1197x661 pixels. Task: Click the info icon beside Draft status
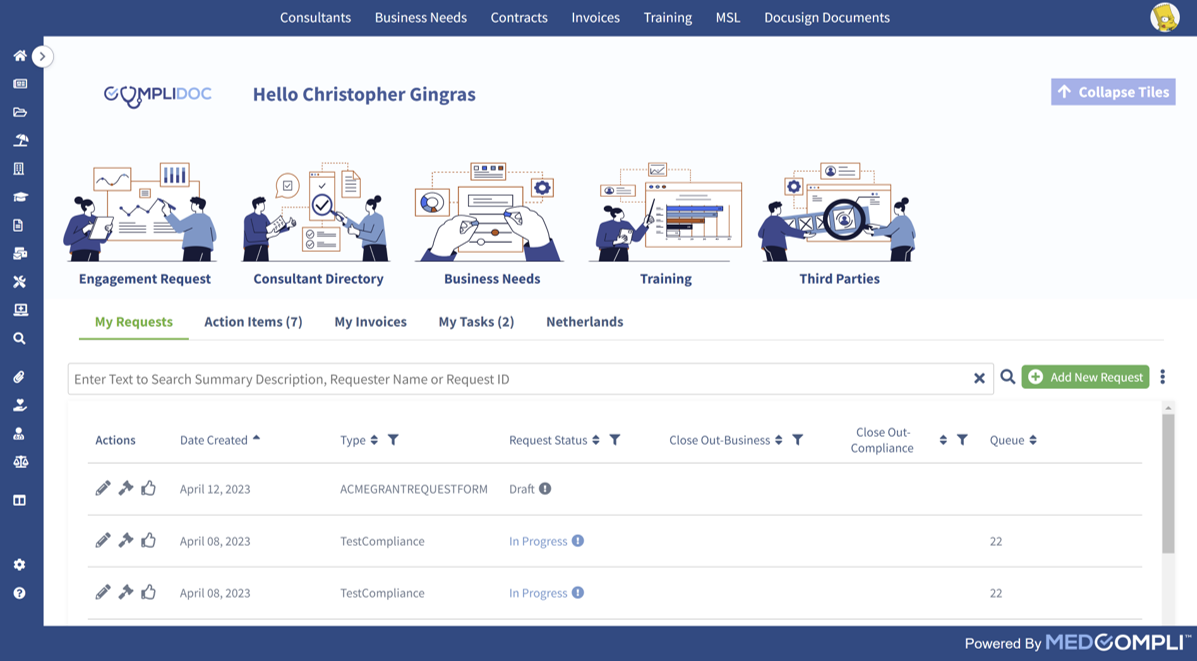545,489
